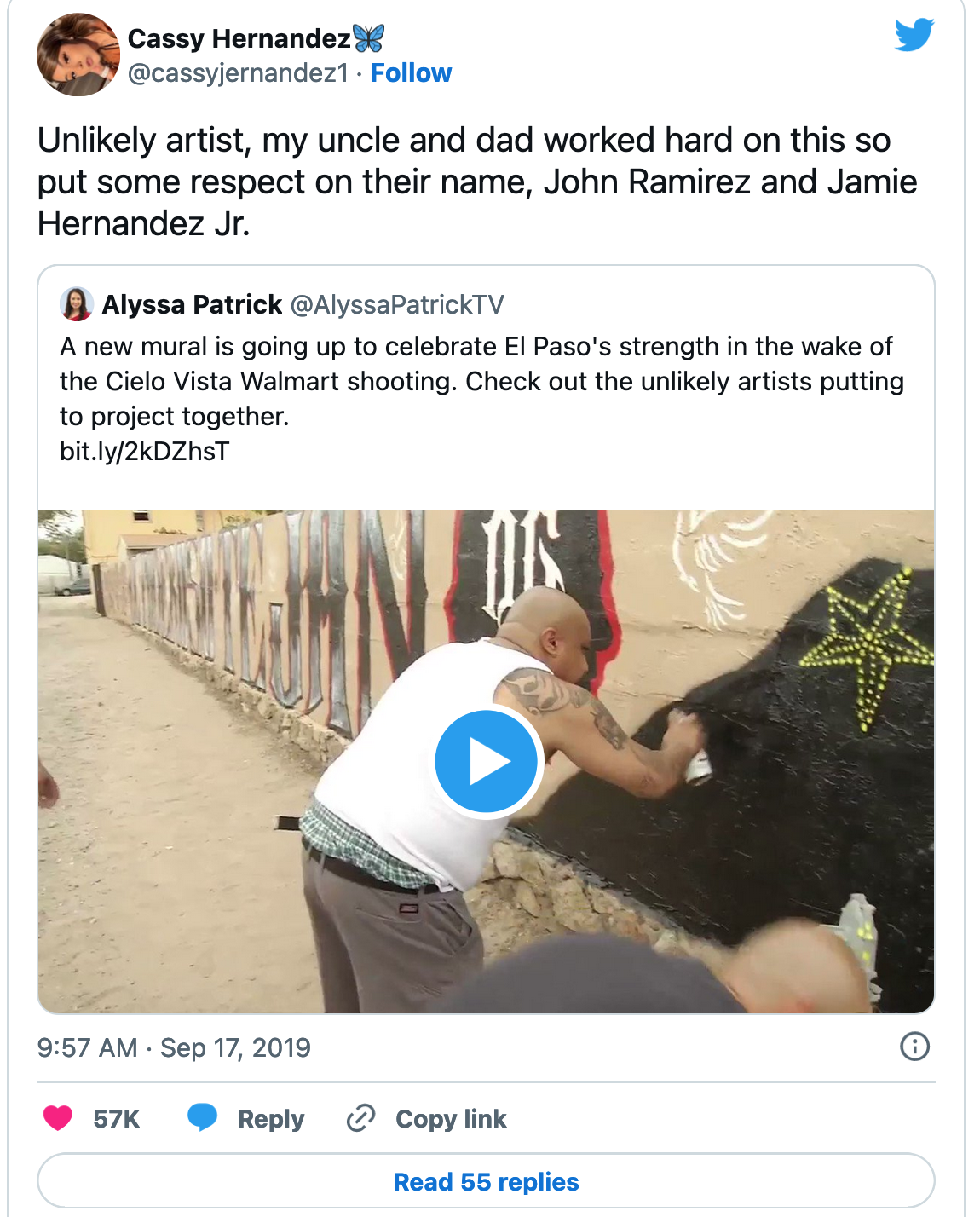Click the 57K likes count
980x1217 pixels.
(x=116, y=1118)
